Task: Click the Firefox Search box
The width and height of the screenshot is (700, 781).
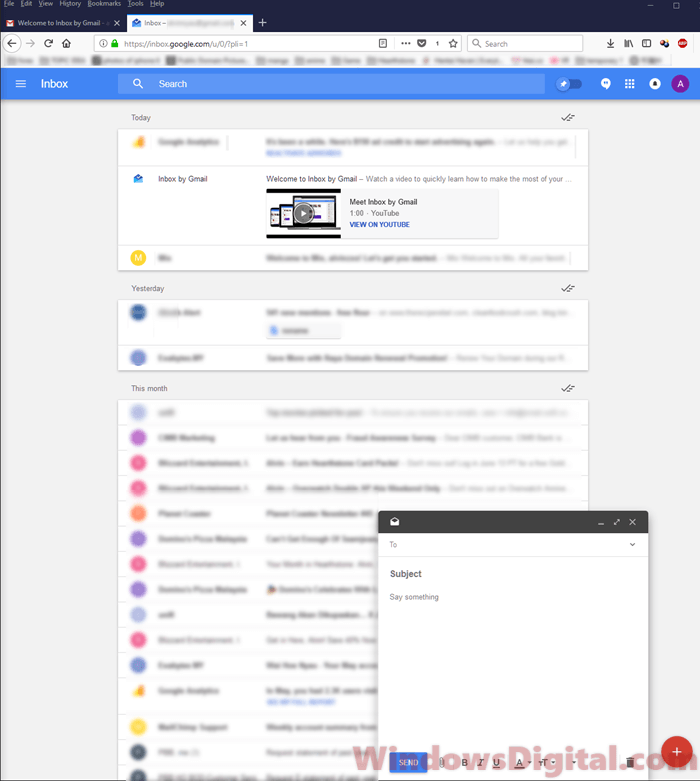Action: tap(525, 43)
